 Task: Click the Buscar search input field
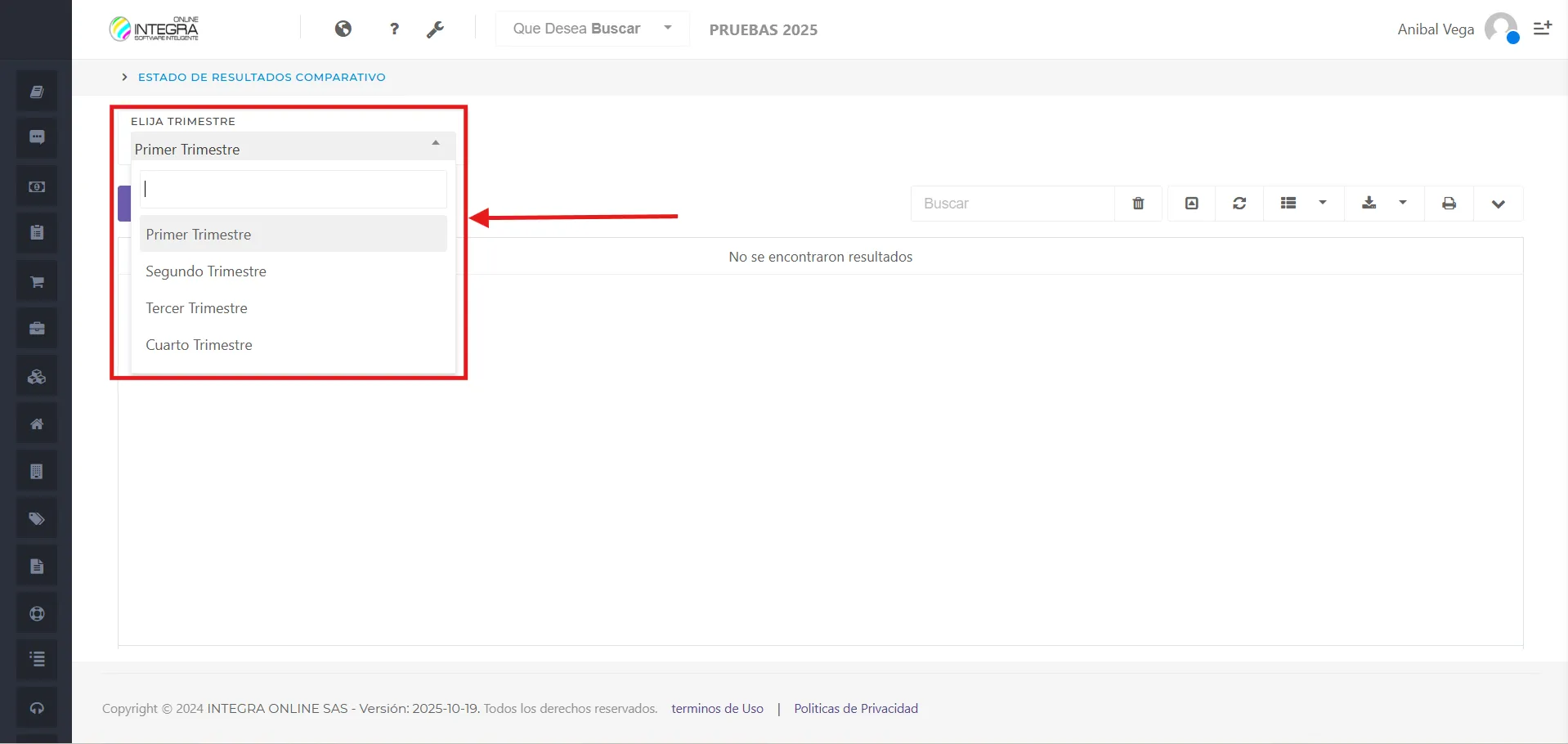(x=1012, y=204)
